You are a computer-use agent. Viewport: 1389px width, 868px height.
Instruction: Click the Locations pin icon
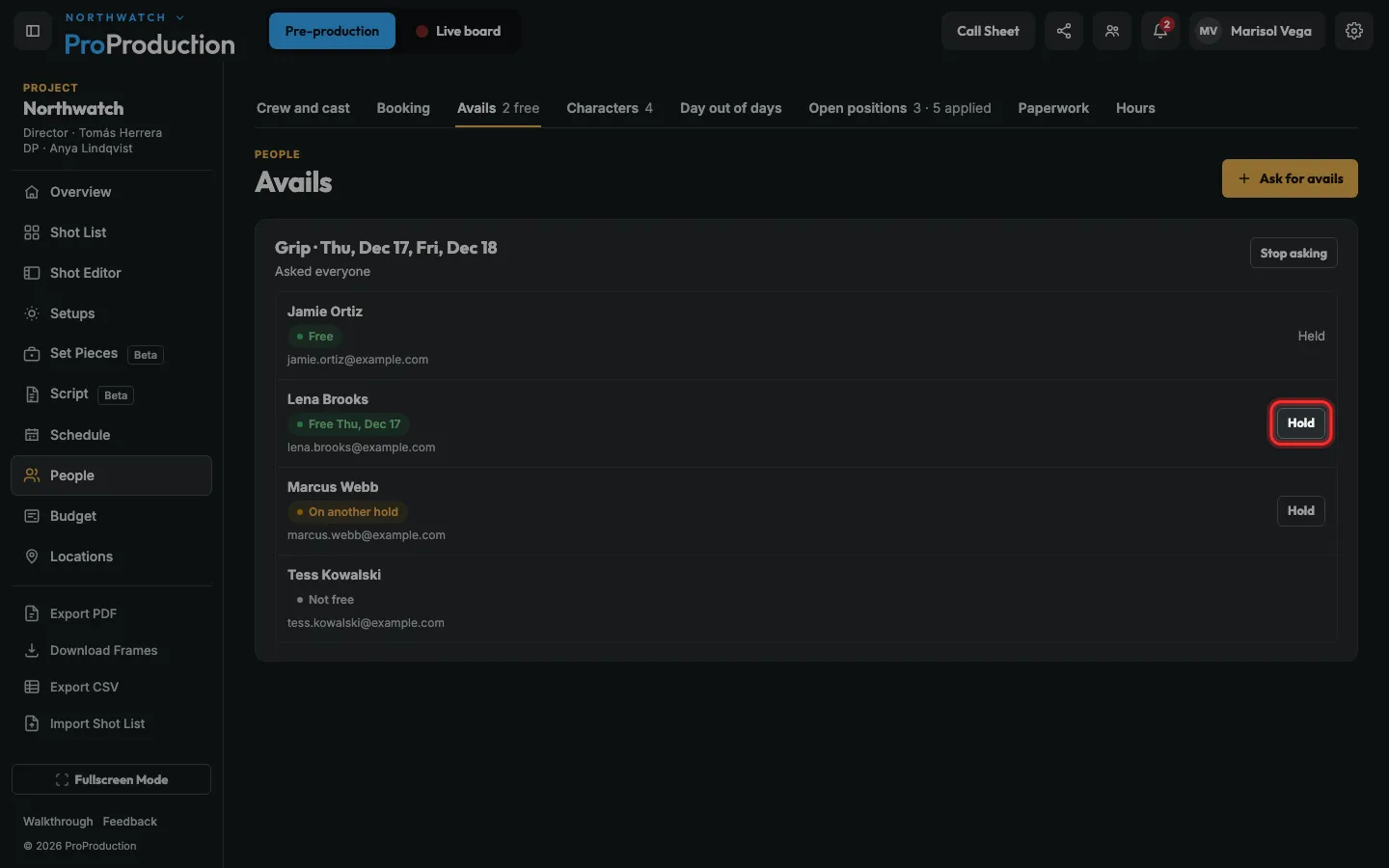(32, 556)
